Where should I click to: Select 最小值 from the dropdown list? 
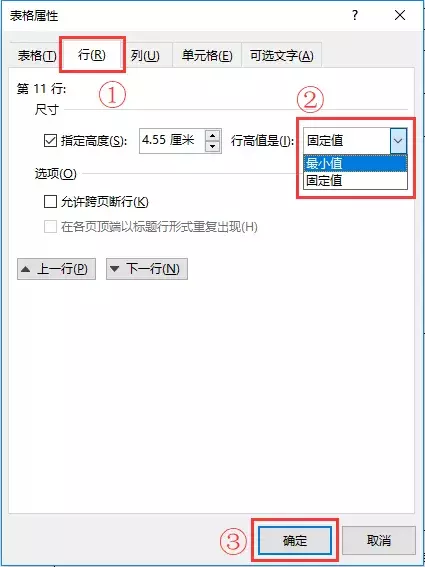[x=356, y=164]
